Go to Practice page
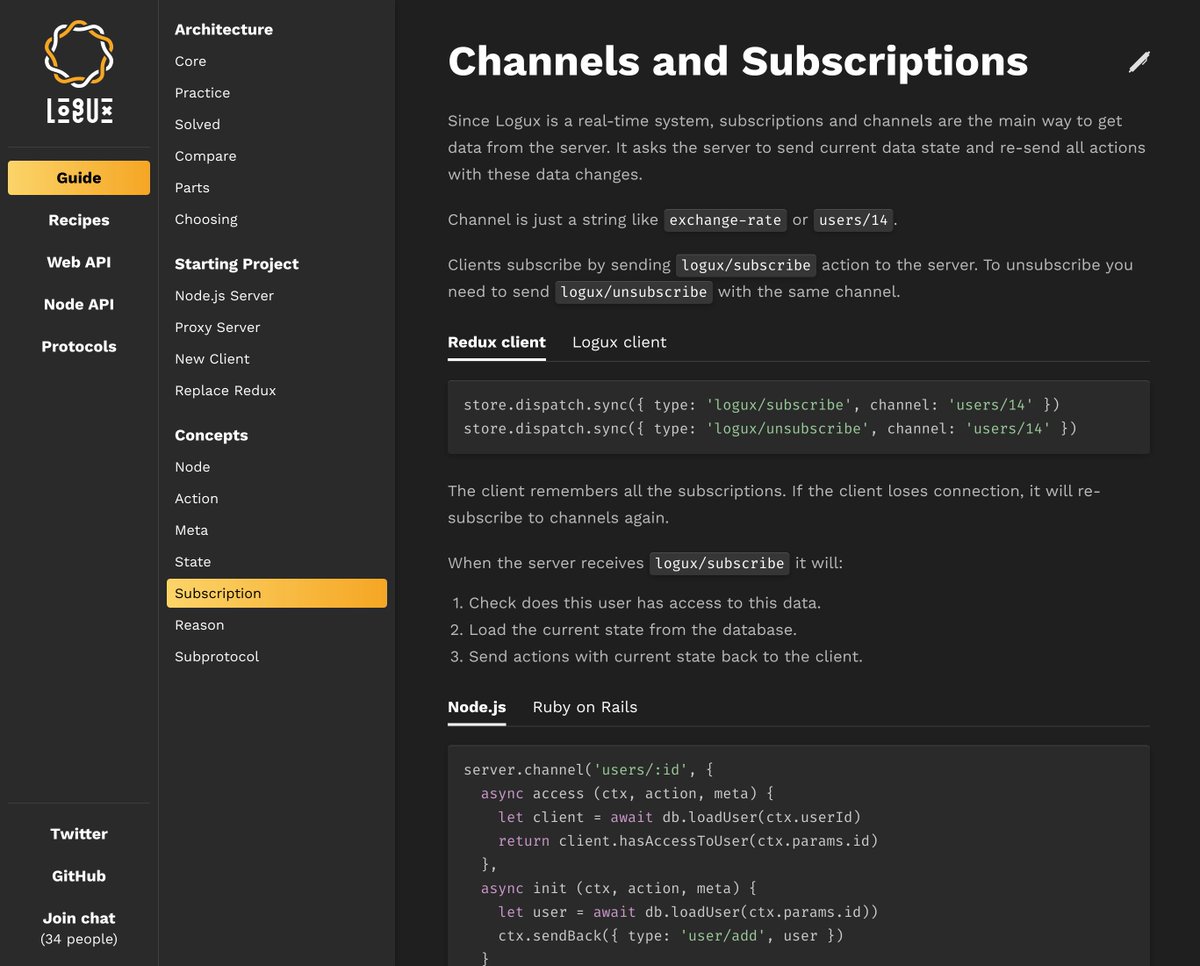 pyautogui.click(x=202, y=93)
